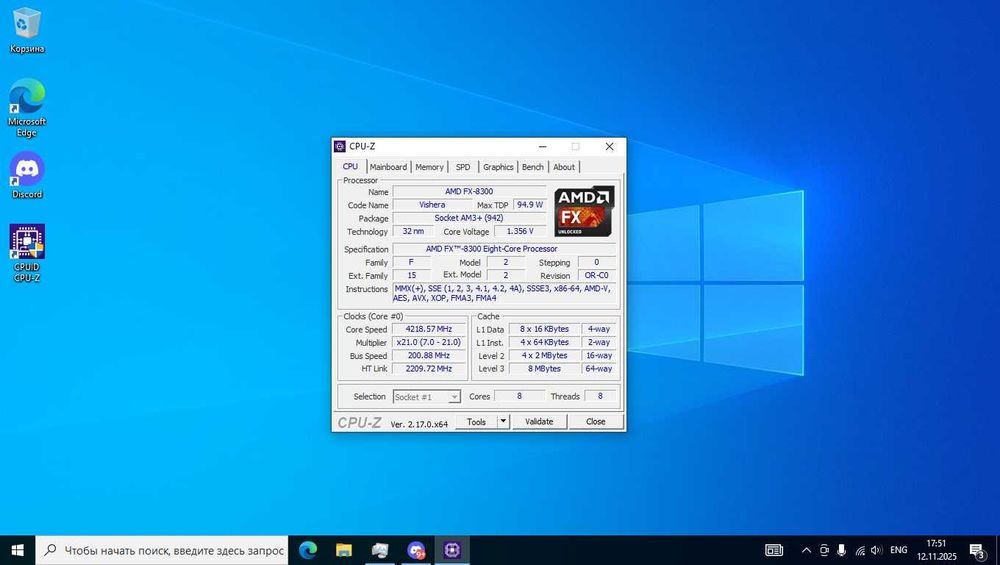This screenshot has width=1000, height=565.
Task: Show hidden system tray icons
Action: pos(806,550)
